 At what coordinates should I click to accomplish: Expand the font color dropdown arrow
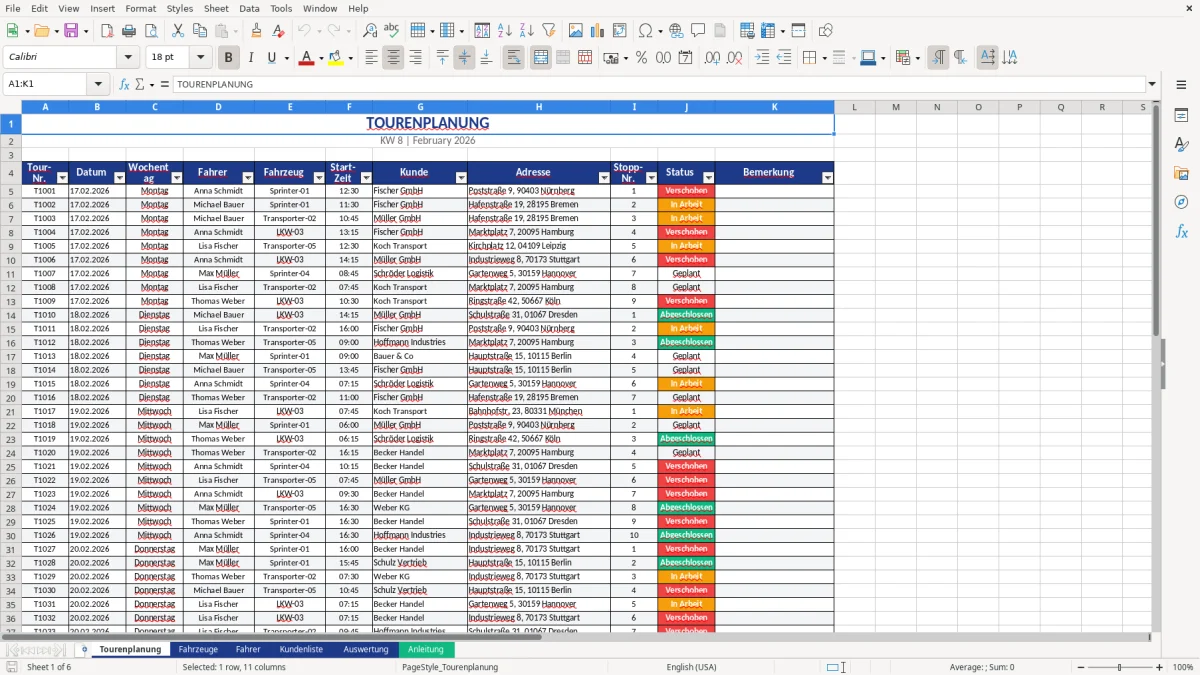pos(321,57)
